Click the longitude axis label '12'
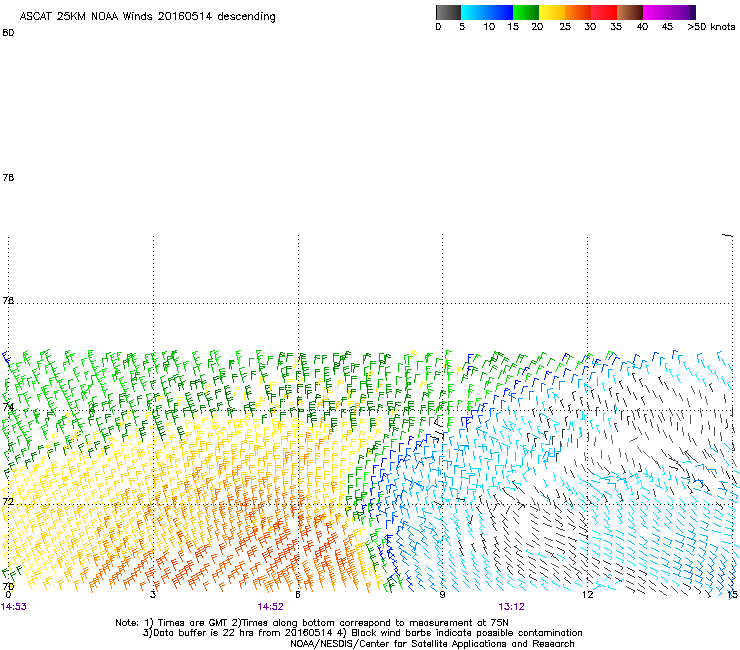This screenshot has height=650, width=740. click(587, 595)
